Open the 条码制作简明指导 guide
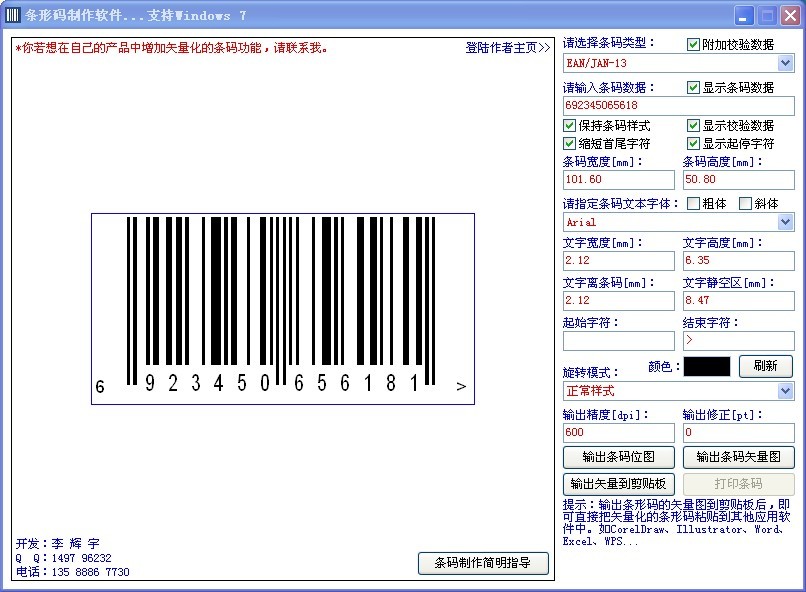The width and height of the screenshot is (806, 592). (483, 563)
